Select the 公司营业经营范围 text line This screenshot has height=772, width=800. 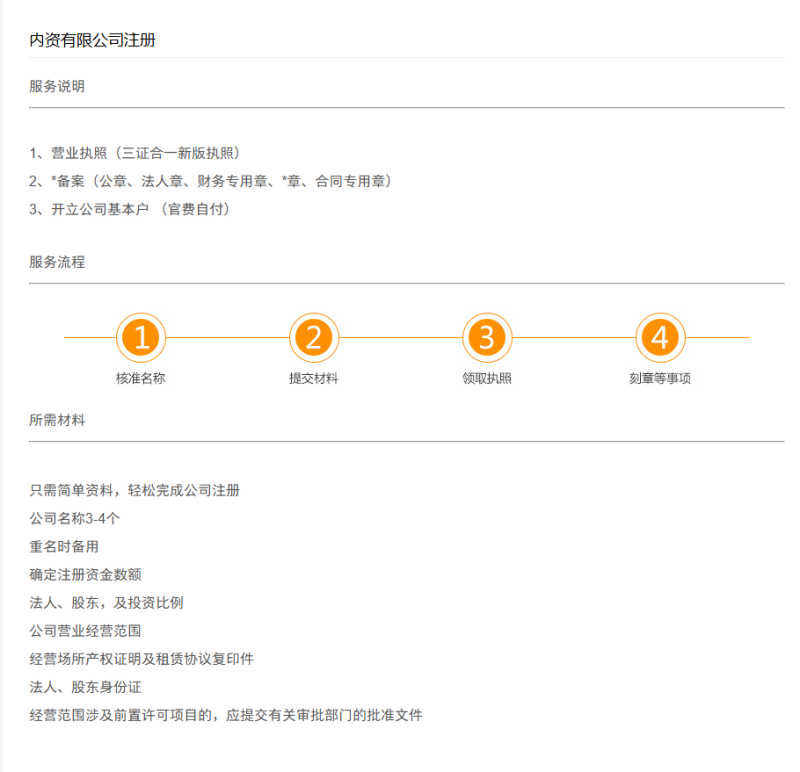tap(85, 631)
